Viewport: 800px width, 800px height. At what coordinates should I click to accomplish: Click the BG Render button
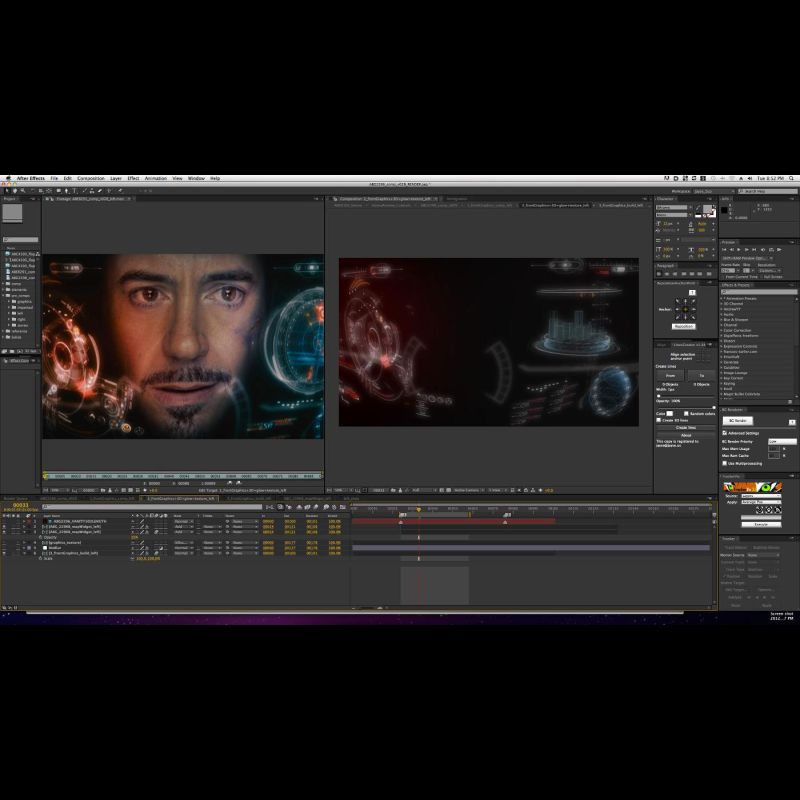(x=738, y=421)
